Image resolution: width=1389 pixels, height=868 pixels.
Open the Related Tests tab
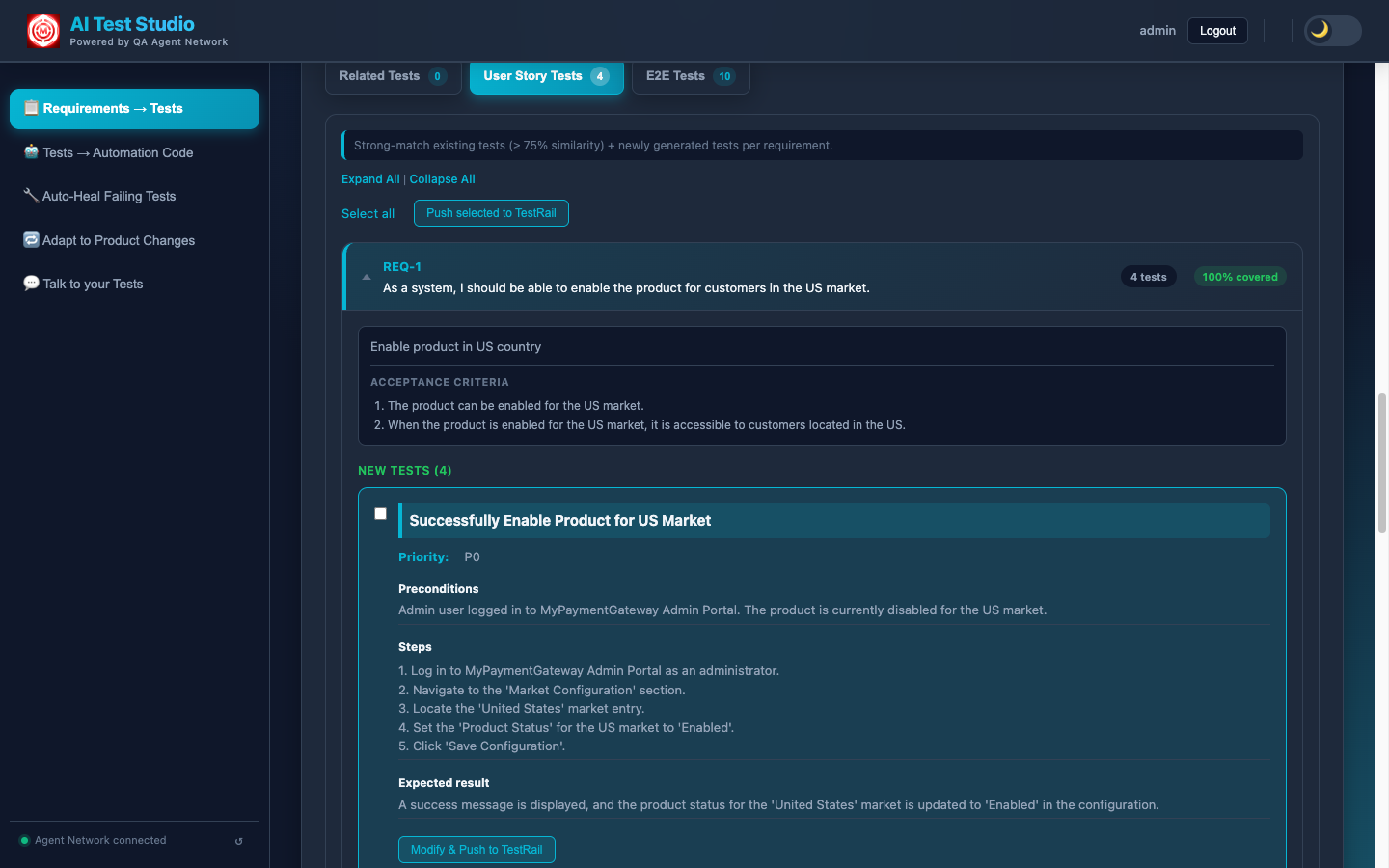coord(393,76)
